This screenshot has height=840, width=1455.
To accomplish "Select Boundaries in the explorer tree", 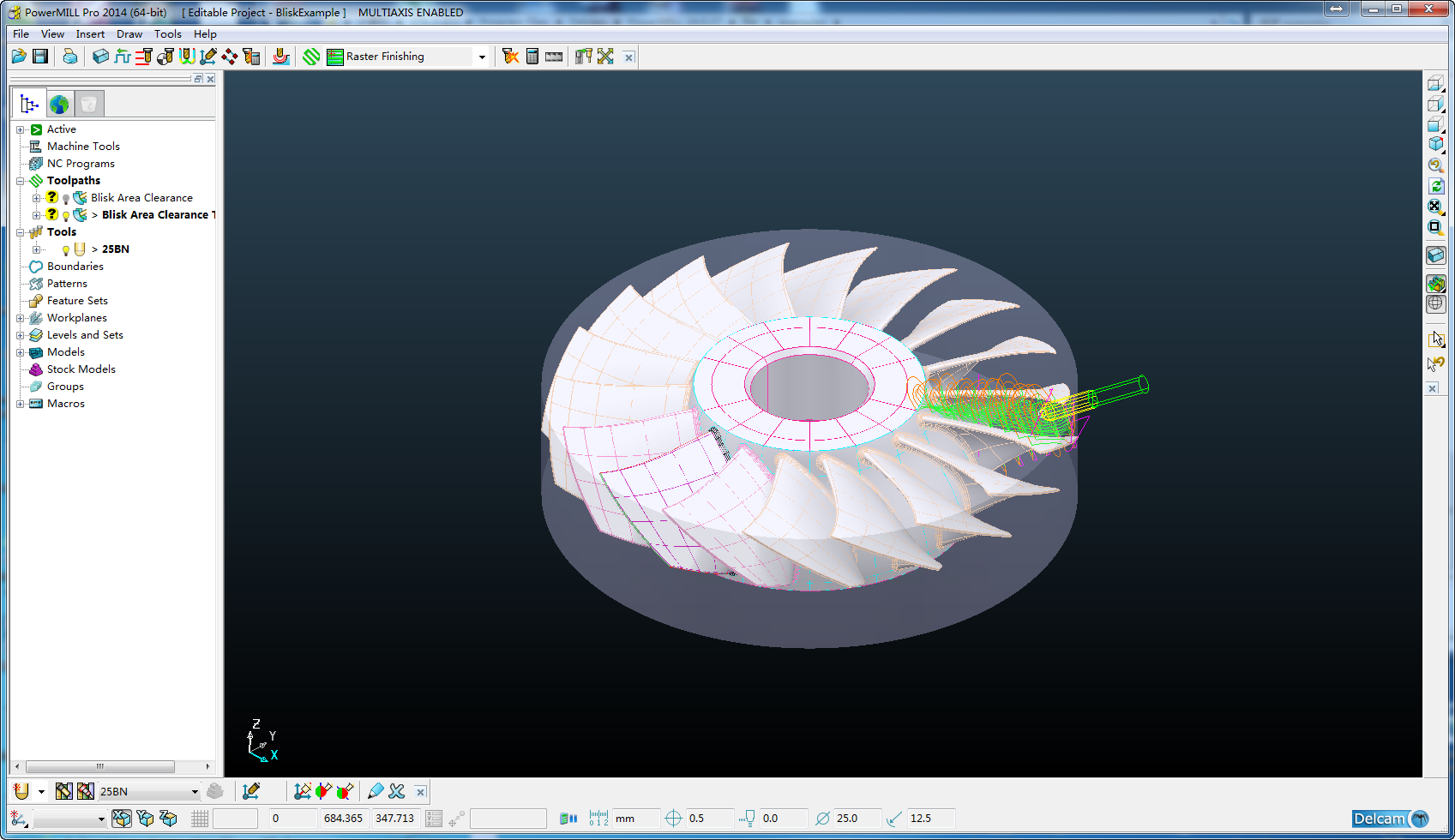I will point(75,267).
